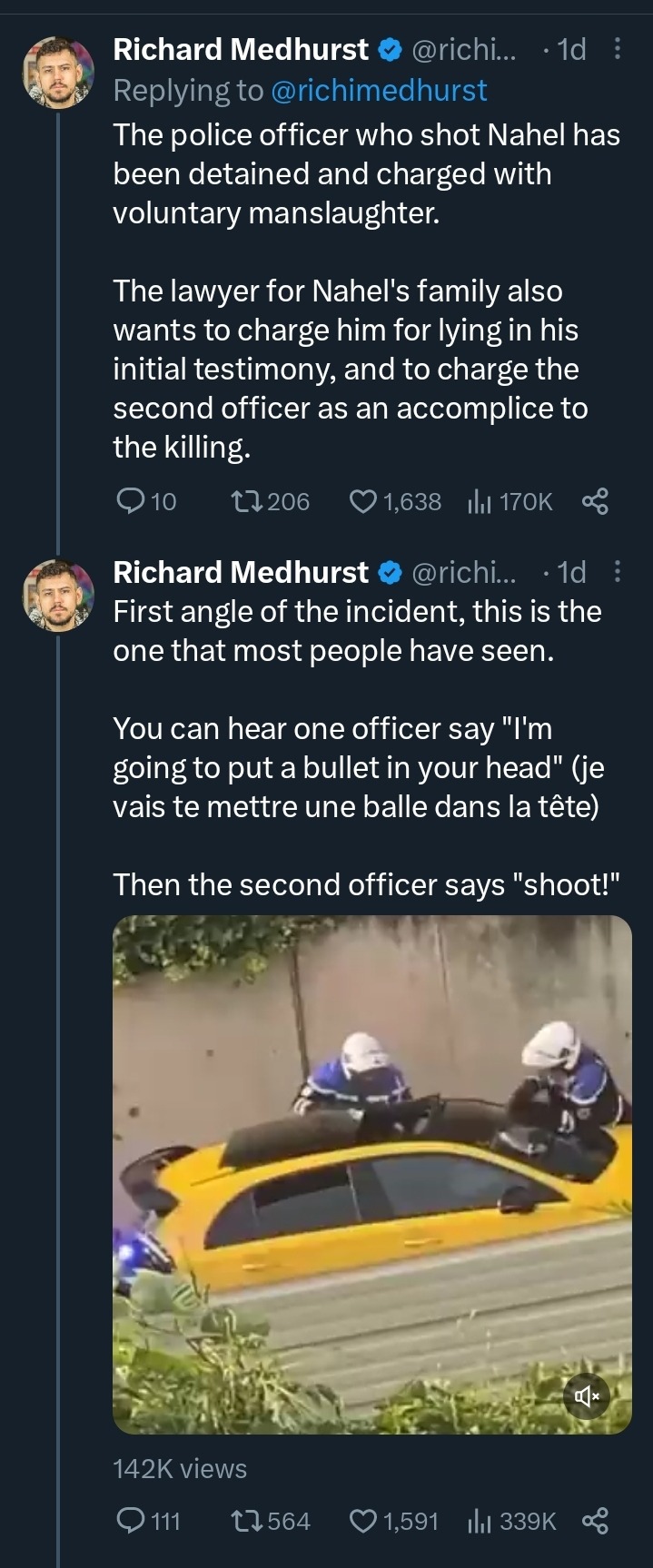Open the comment icon with 111 replies
653x1568 pixels.
click(x=133, y=1521)
